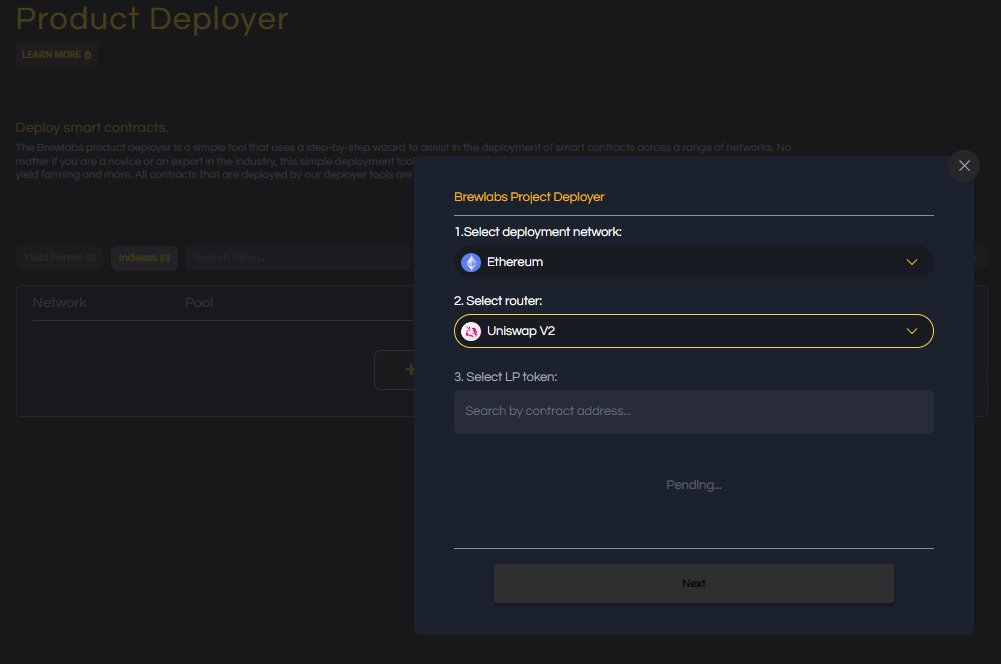
Task: Expand router list using the chevron arrow
Action: coord(912,331)
